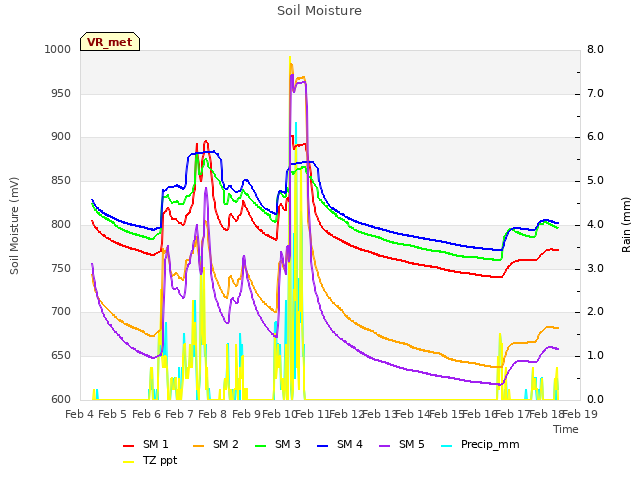Click the 5.0 rain axis tick label
The height and width of the screenshot is (480, 640).
595,180
